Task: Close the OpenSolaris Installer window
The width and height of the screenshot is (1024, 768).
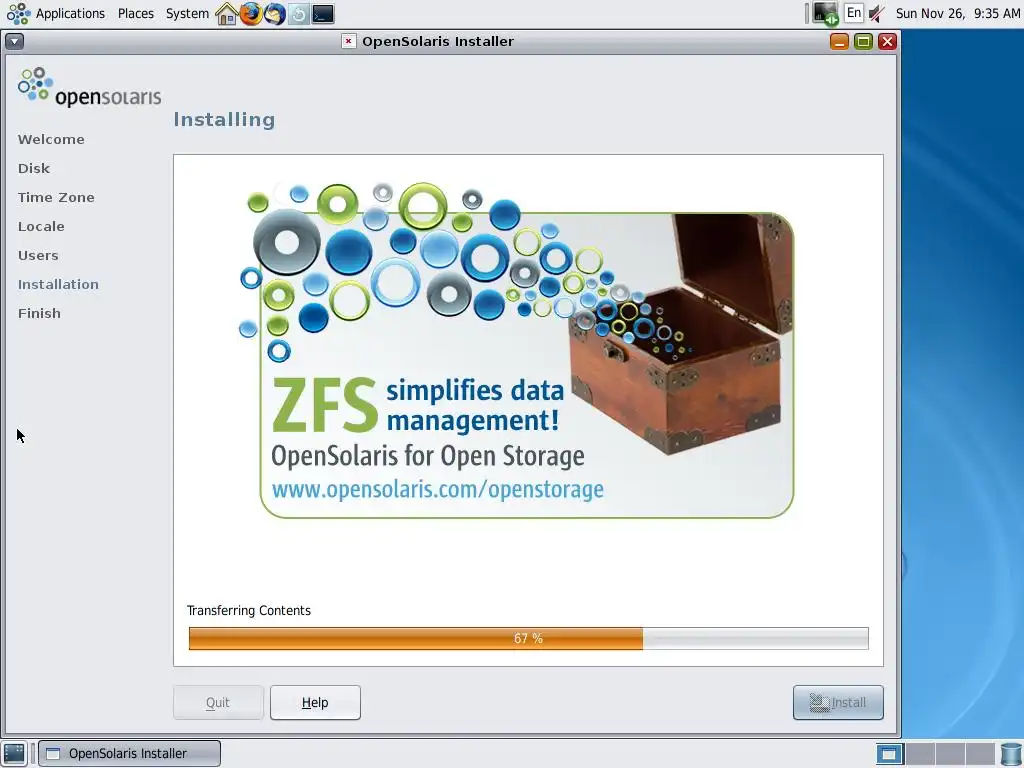Action: click(x=887, y=42)
